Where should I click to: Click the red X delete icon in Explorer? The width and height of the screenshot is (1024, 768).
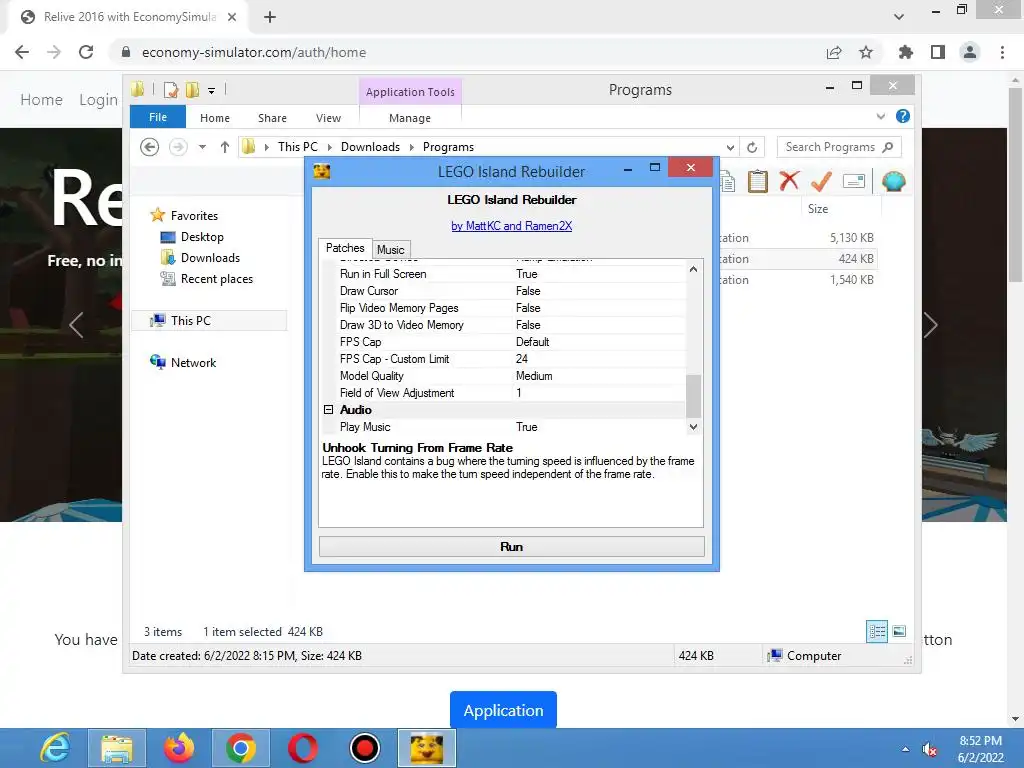790,181
